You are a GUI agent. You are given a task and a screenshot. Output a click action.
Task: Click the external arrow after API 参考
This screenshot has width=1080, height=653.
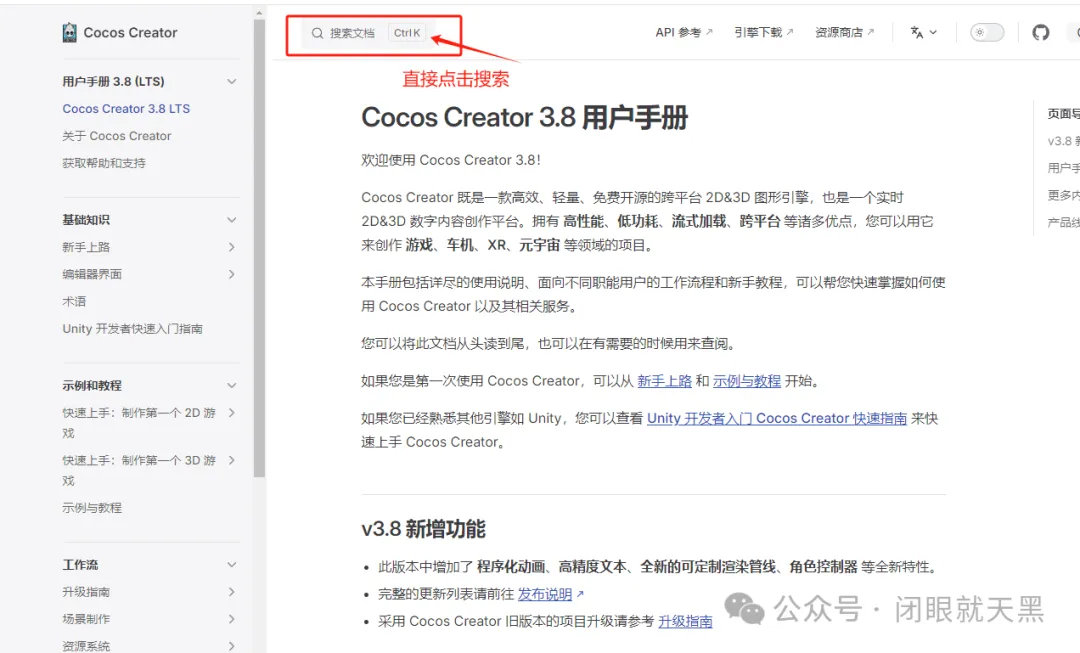click(709, 32)
